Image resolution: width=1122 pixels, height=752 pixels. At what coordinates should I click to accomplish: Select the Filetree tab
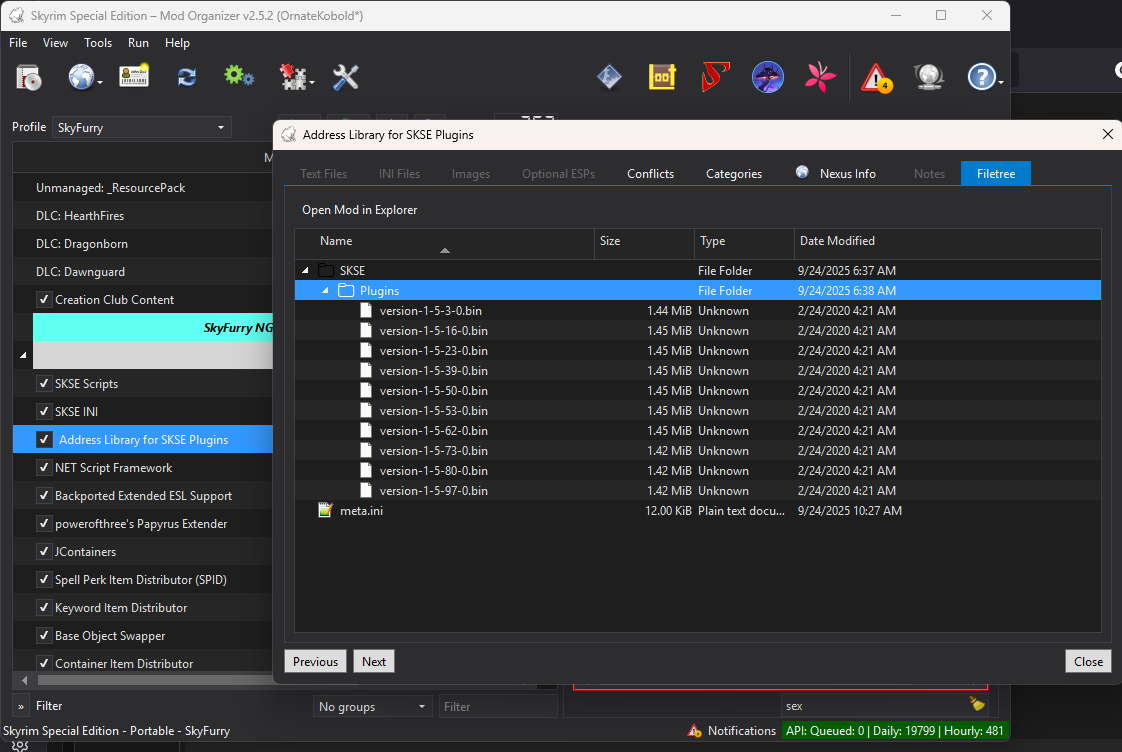995,174
